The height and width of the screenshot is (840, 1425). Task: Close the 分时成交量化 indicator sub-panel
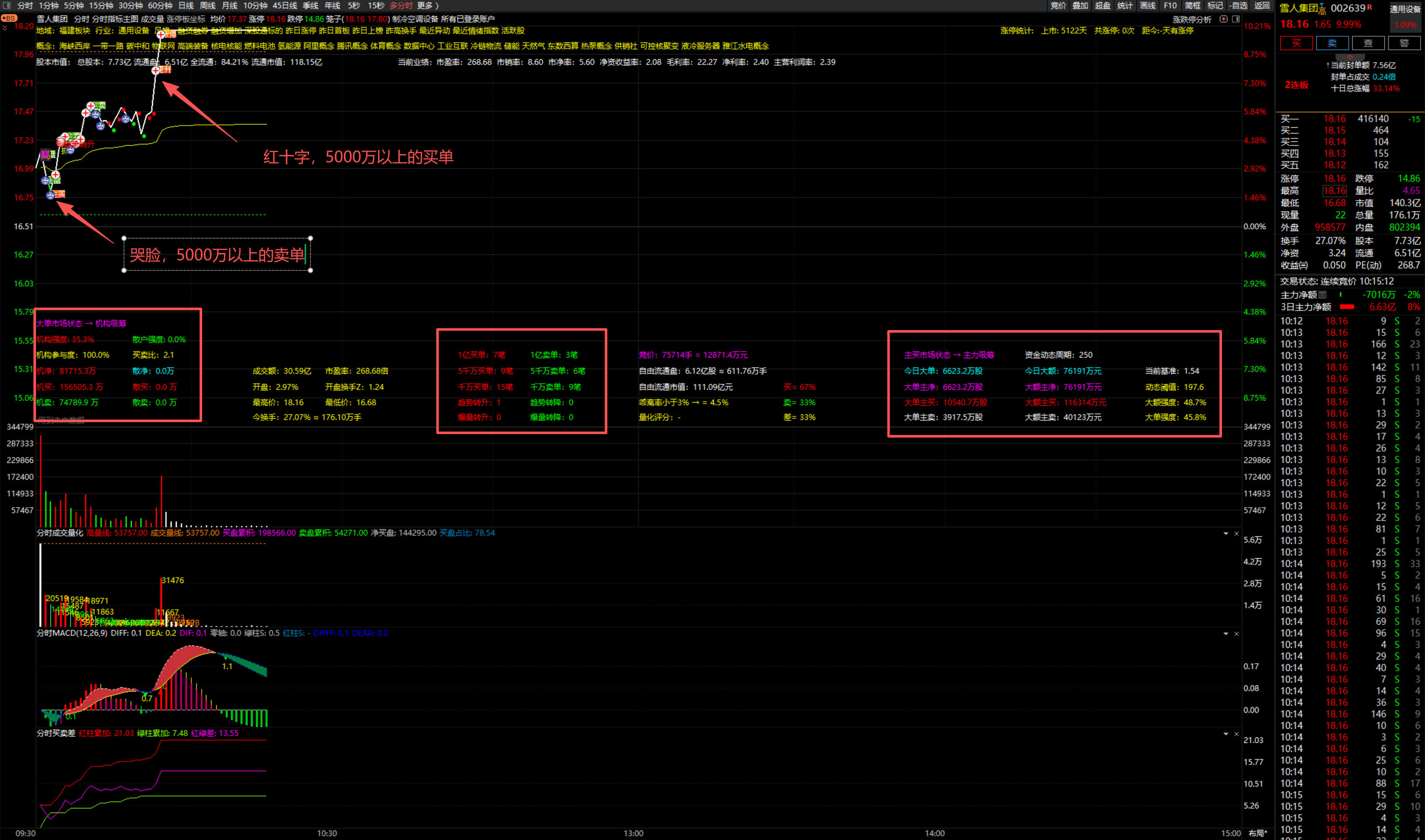coord(1237,533)
